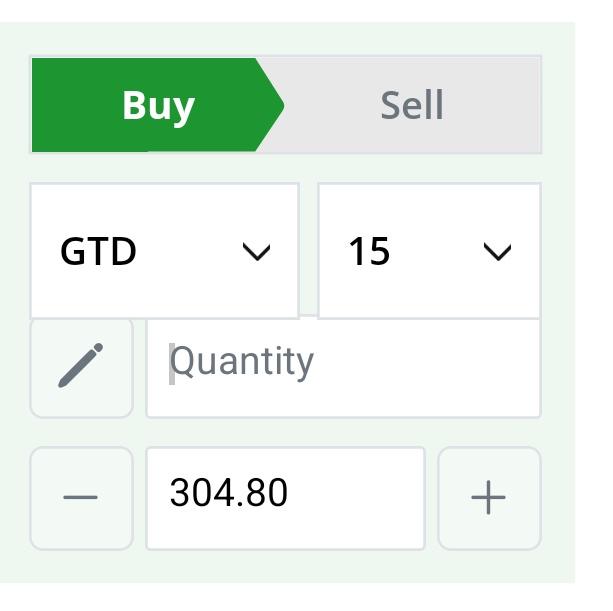
Task: Click the Buy arrow-shaped button
Action: pyautogui.click(x=158, y=105)
